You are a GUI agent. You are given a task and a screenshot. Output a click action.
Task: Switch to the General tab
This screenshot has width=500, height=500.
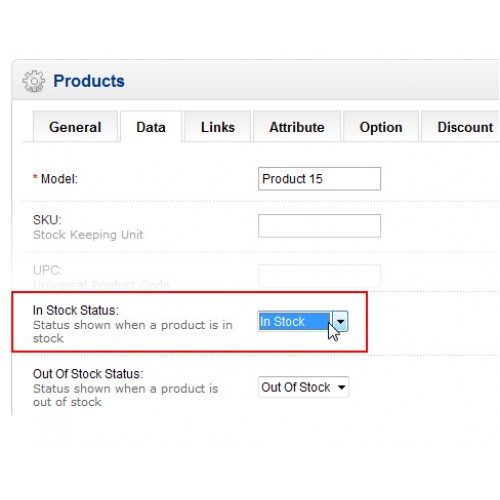(75, 127)
